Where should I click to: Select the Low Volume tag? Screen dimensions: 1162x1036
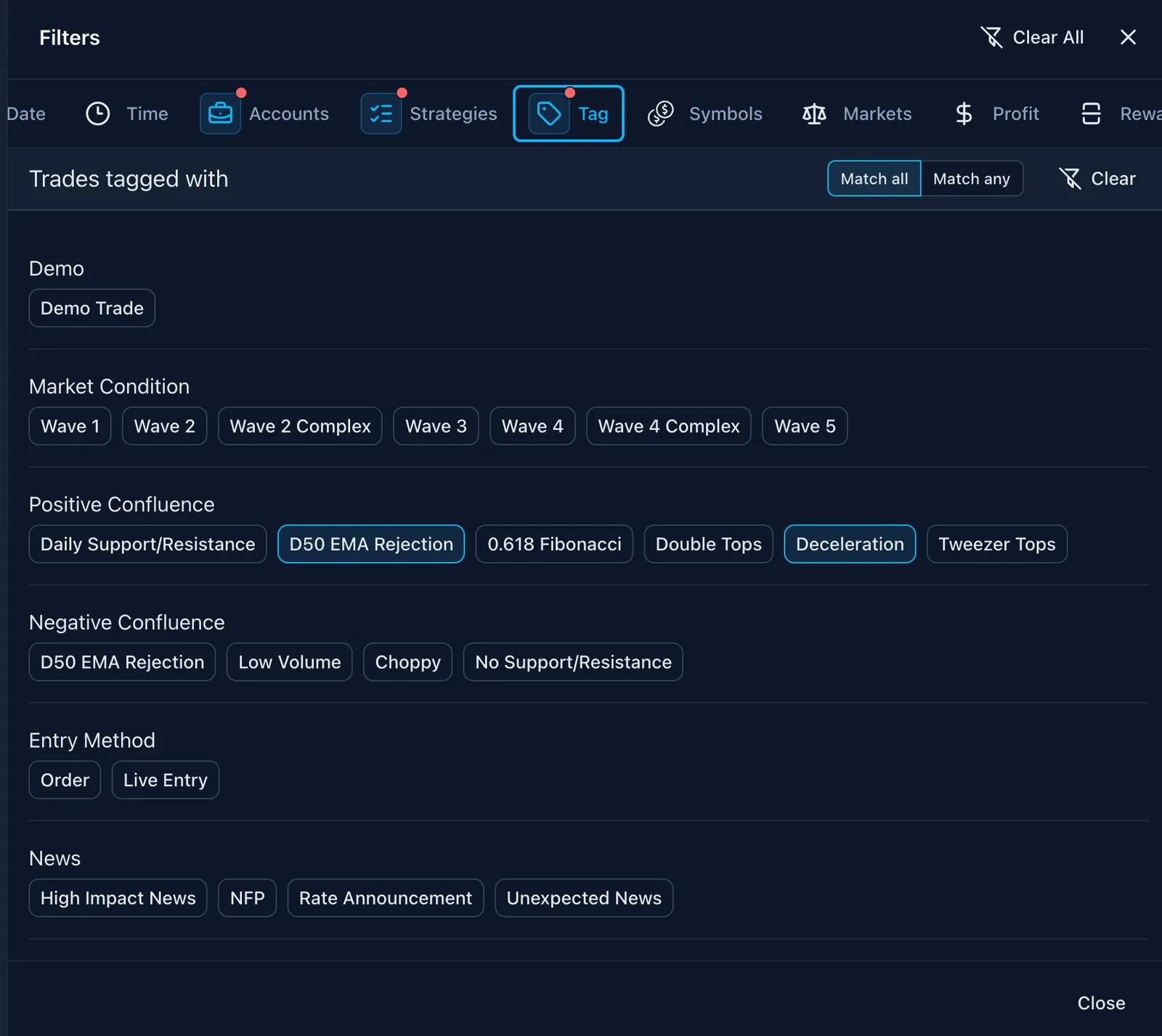[290, 662]
